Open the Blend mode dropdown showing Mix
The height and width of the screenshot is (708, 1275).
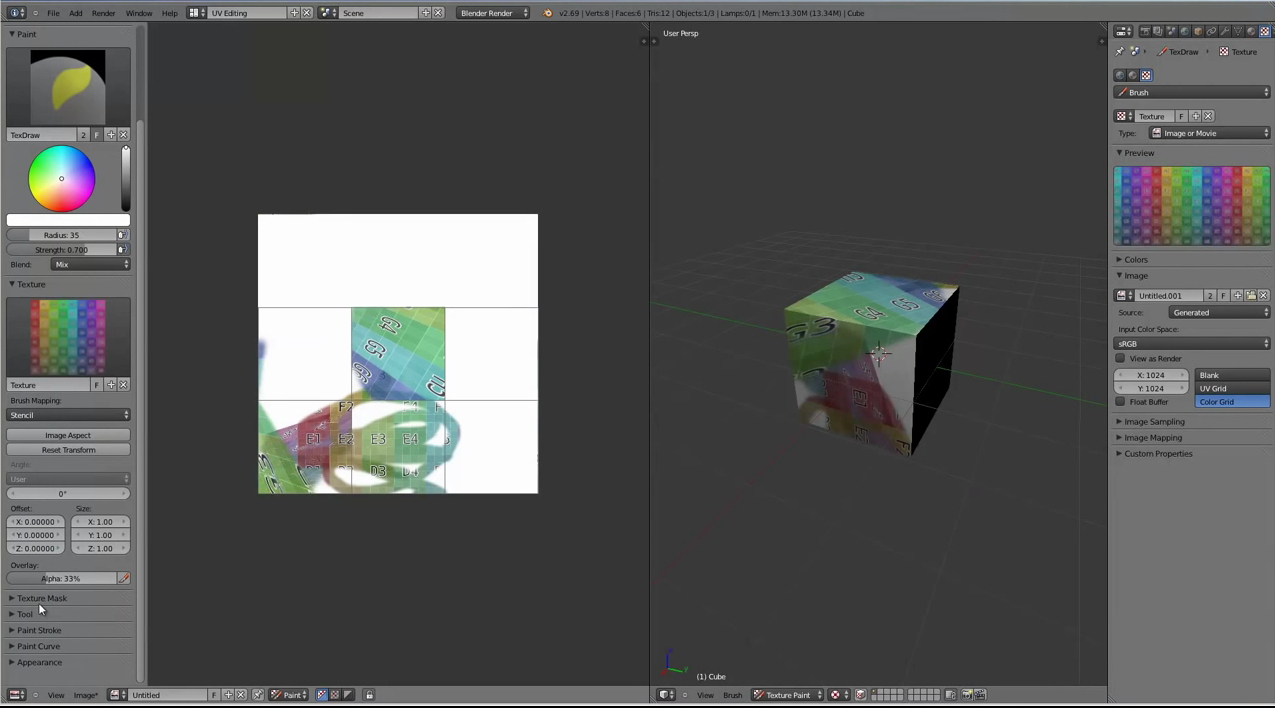pos(90,264)
